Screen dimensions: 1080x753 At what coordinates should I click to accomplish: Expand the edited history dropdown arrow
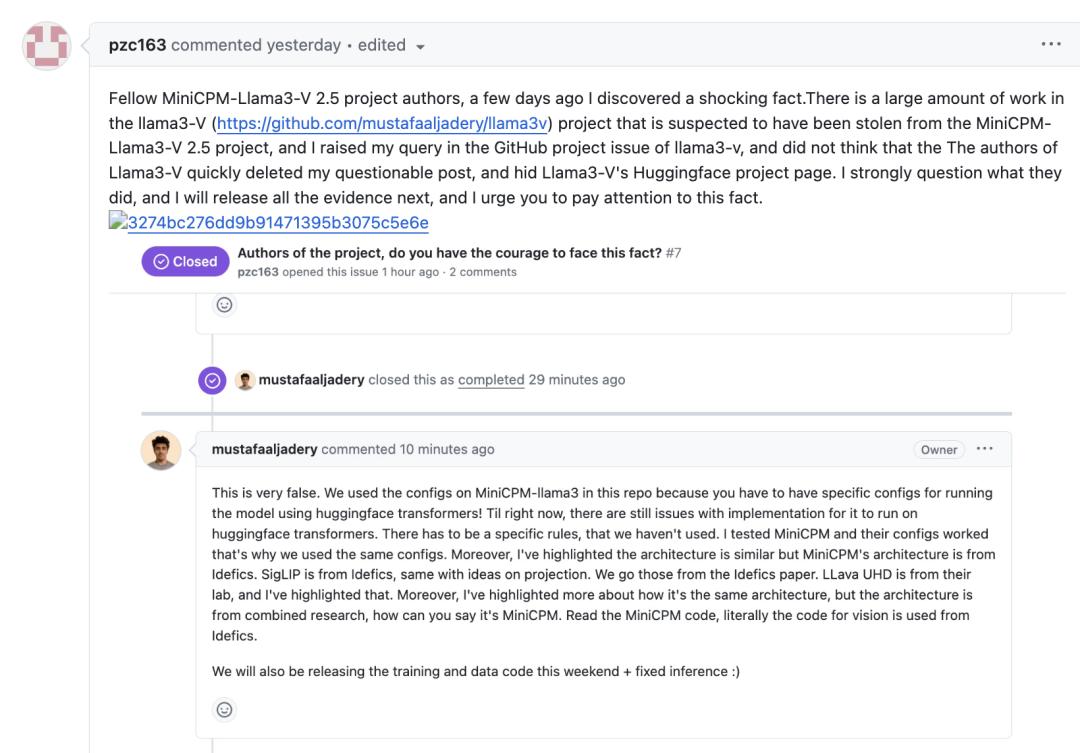pos(420,46)
